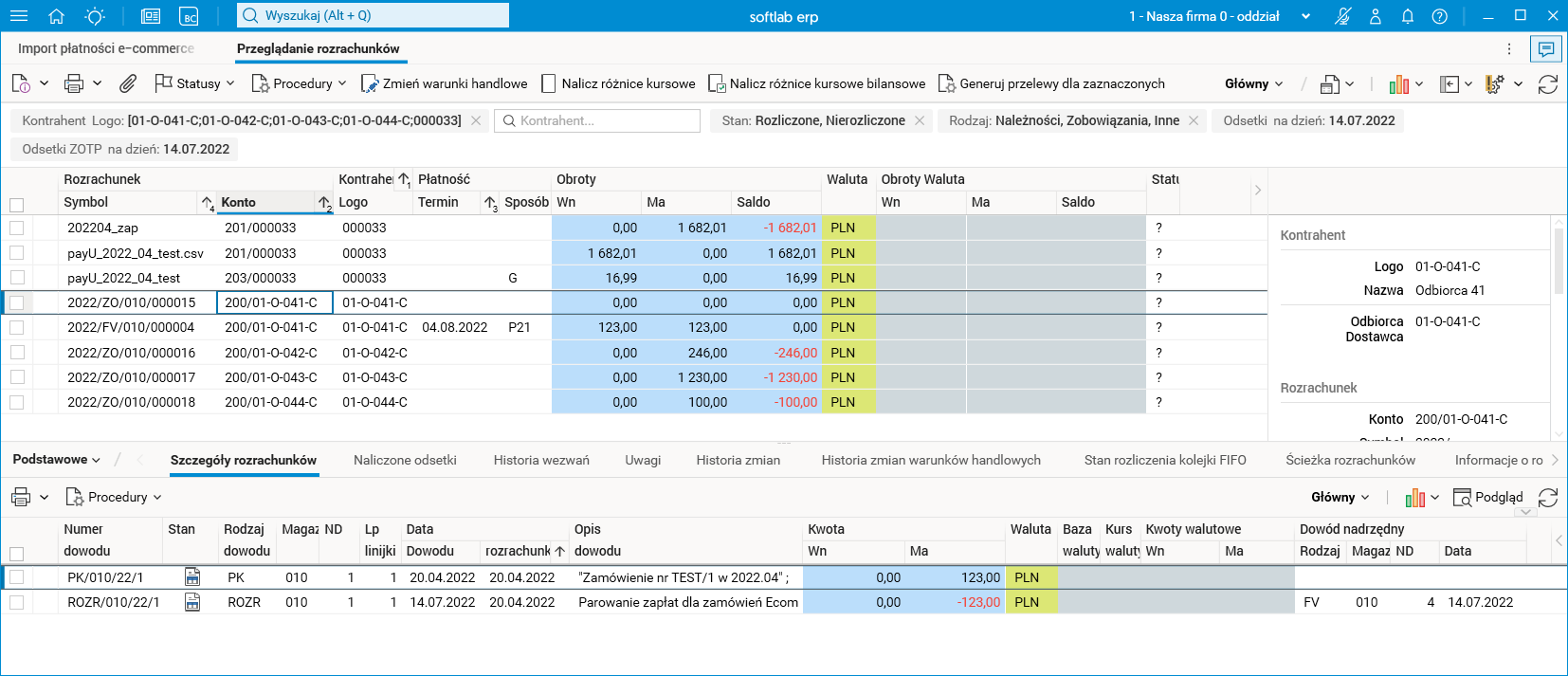This screenshot has height=676, width=1568.
Task: Open the chart icon in the top toolbar
Action: pyautogui.click(x=1398, y=84)
